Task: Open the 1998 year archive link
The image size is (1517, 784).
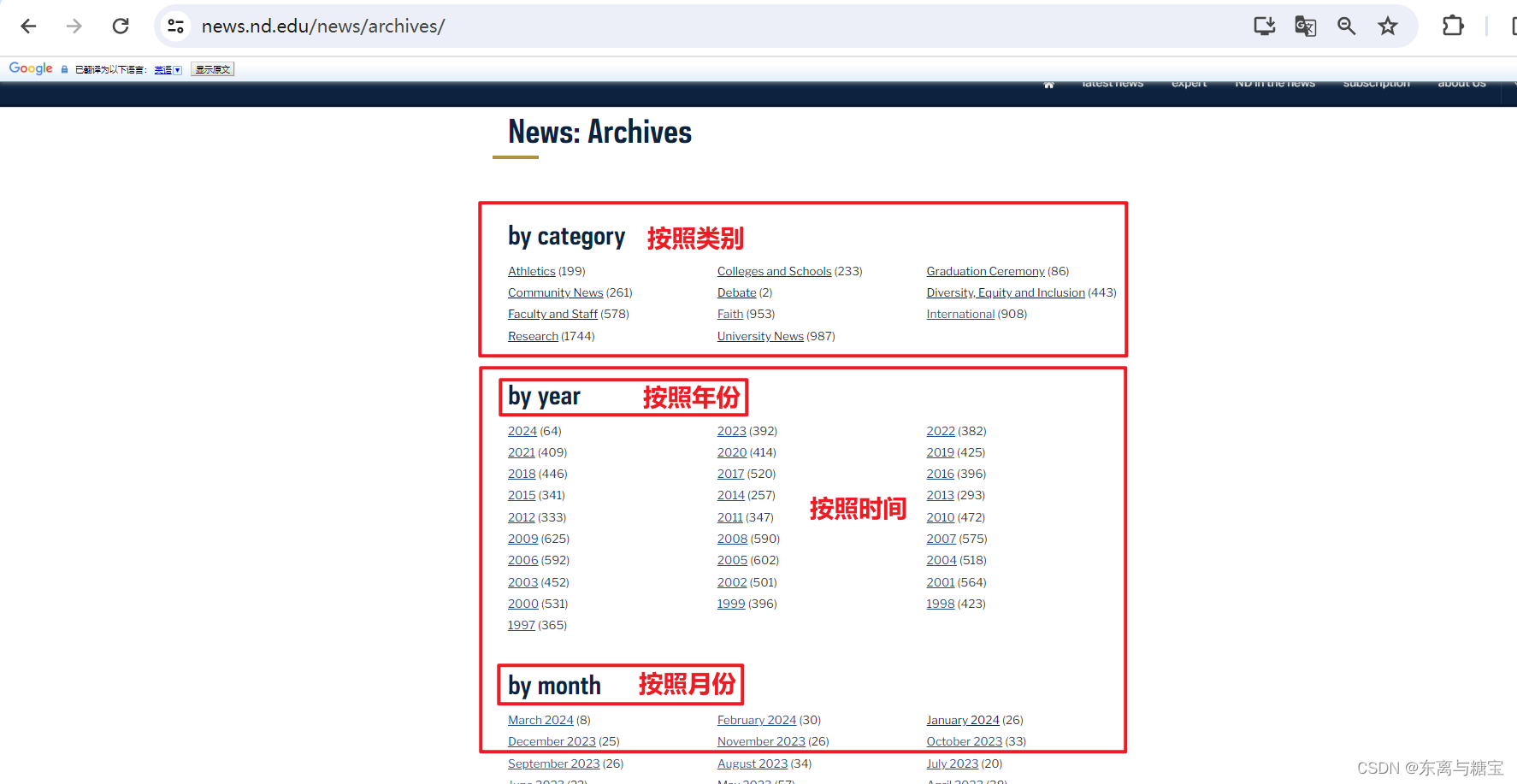Action: click(941, 604)
